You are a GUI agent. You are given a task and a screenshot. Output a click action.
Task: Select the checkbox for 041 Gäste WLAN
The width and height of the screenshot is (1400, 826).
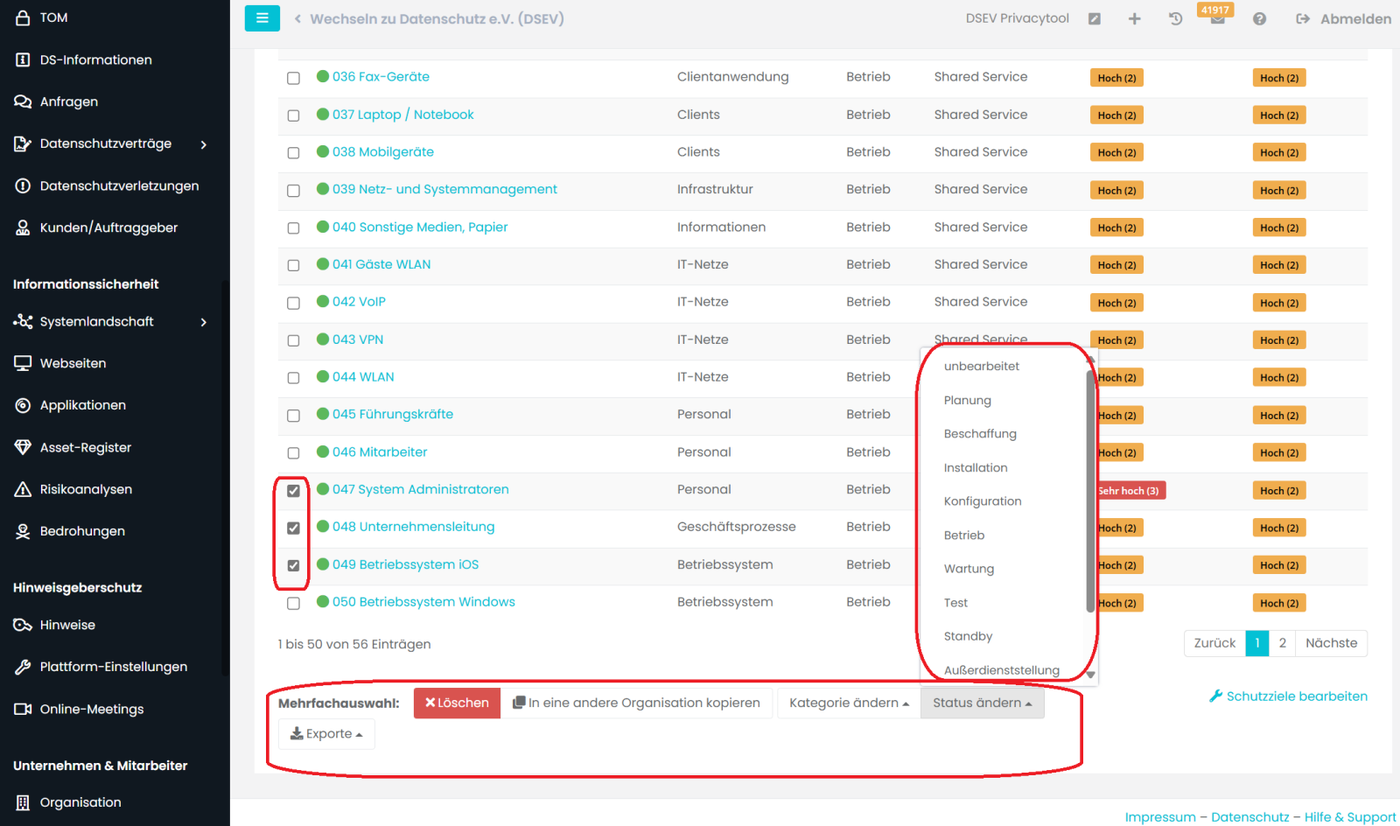pos(293,266)
